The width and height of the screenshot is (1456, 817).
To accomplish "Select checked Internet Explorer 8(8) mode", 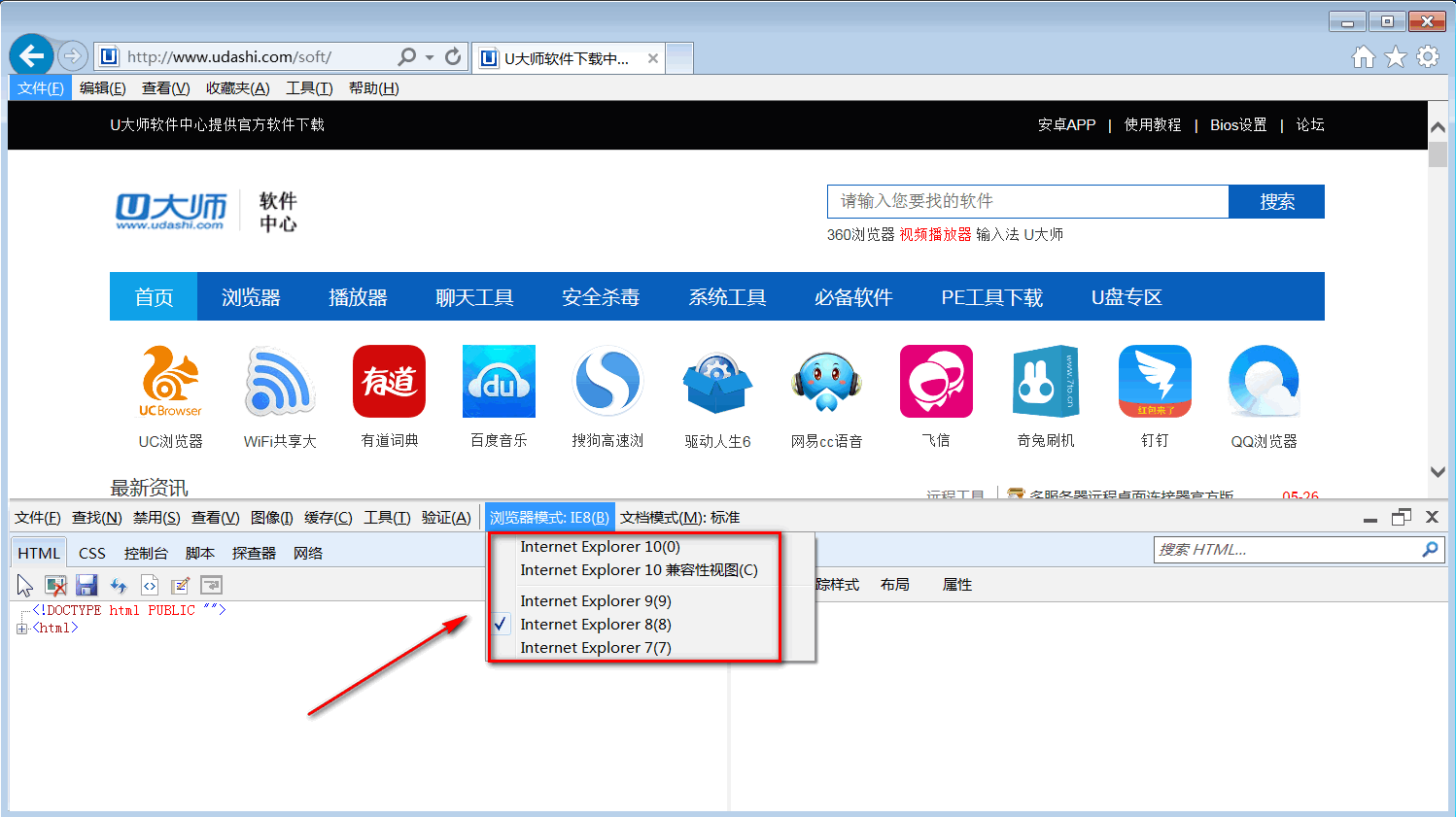I will click(x=596, y=625).
